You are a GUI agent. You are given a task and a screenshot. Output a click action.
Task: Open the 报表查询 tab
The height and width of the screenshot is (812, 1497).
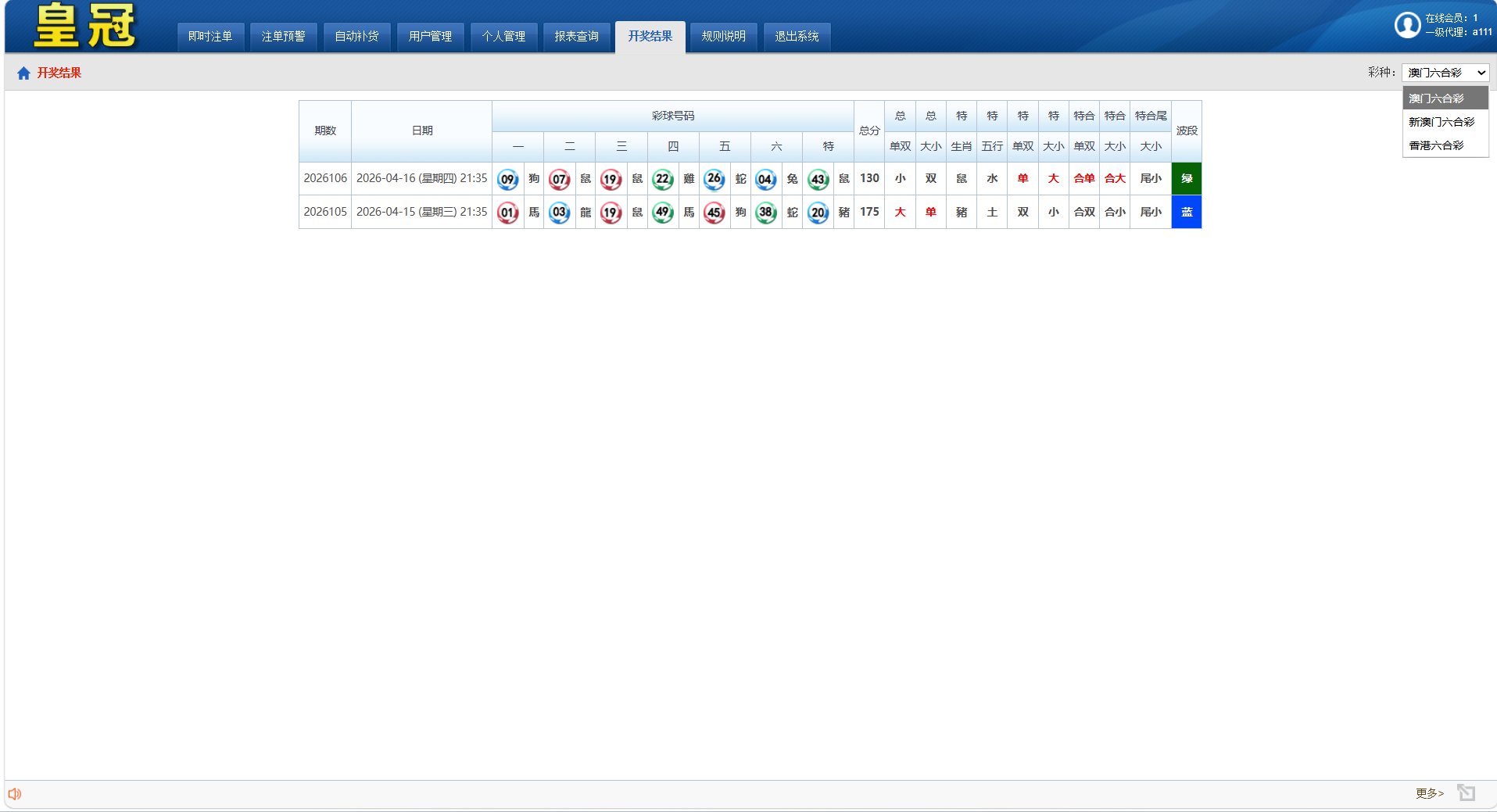click(x=576, y=37)
